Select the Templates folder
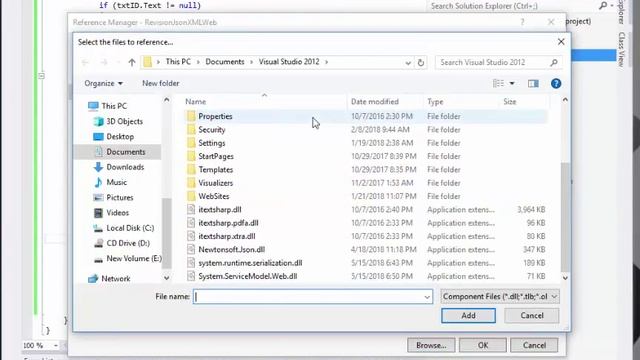640x360 pixels. [x=216, y=170]
